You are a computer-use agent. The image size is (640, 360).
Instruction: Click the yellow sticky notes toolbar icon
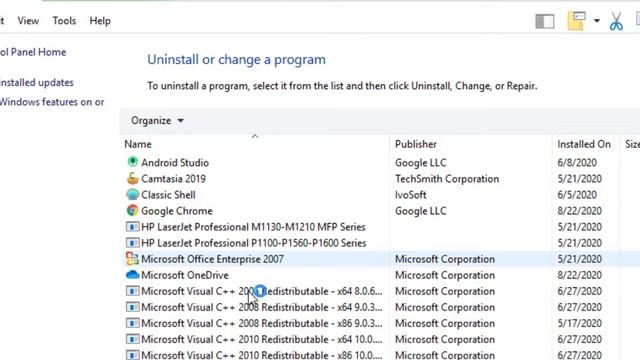pos(576,21)
